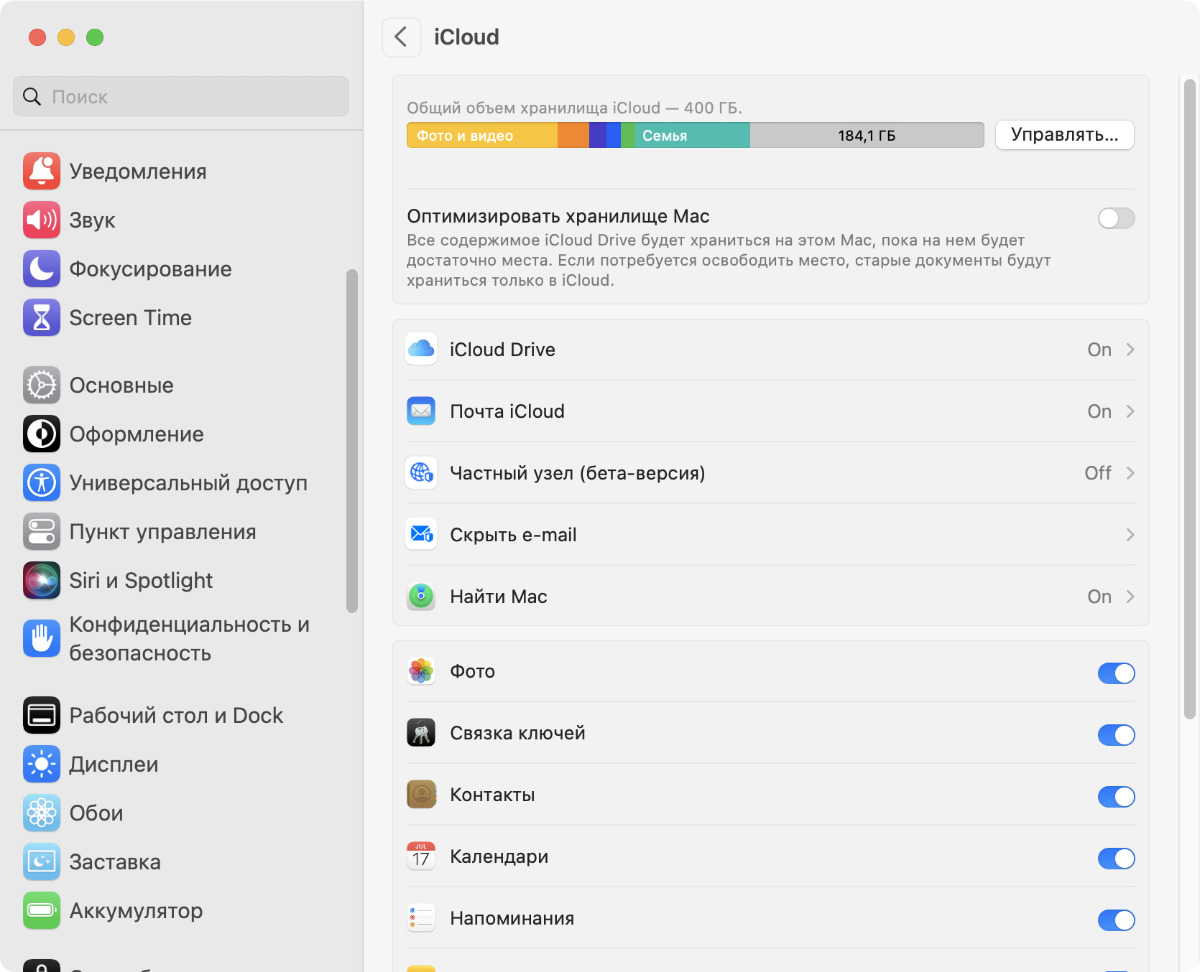1200x972 pixels.
Task: Click the iCloud Drive cloud icon
Action: tap(421, 349)
